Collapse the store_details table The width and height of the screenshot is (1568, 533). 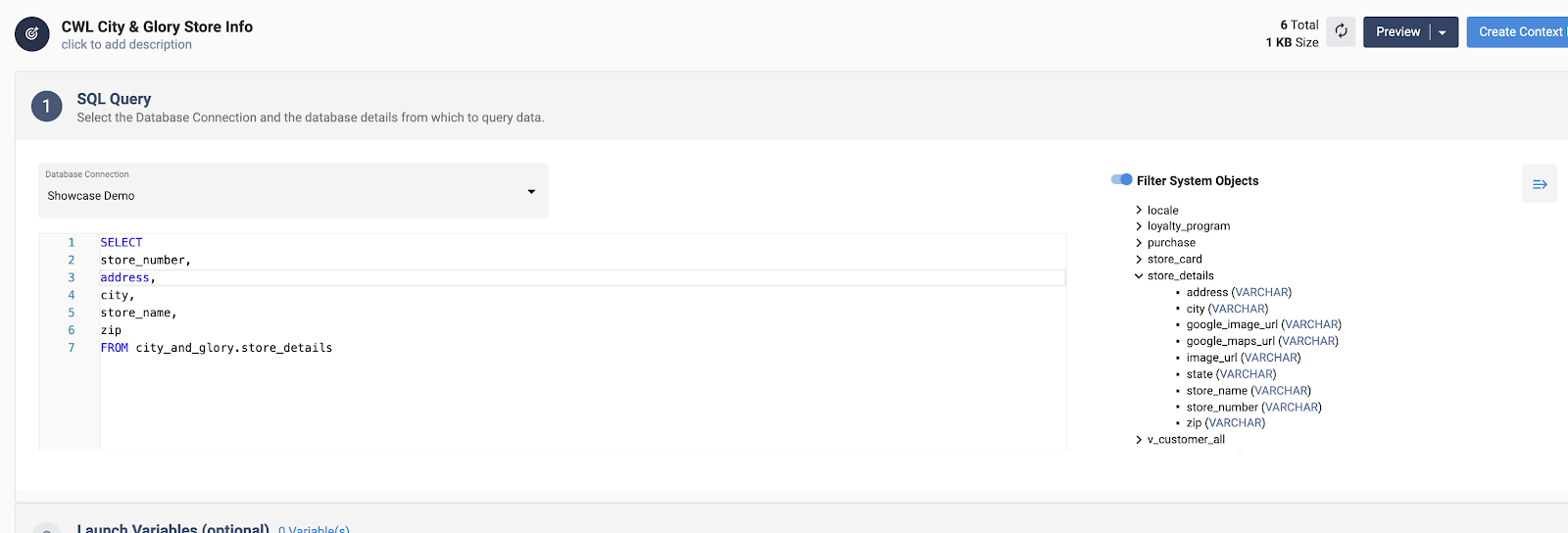1139,276
